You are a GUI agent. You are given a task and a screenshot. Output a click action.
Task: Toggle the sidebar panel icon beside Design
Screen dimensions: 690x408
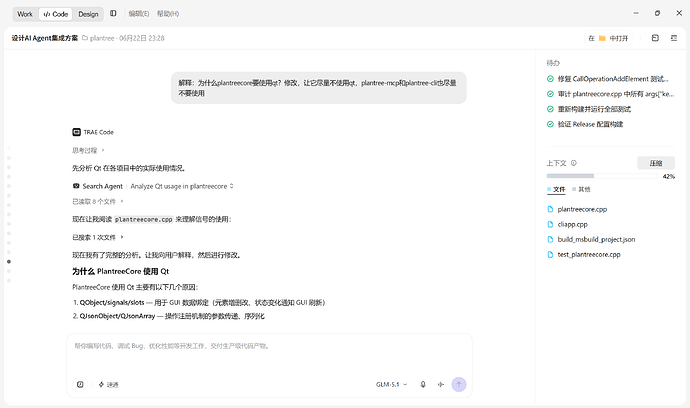click(x=113, y=14)
